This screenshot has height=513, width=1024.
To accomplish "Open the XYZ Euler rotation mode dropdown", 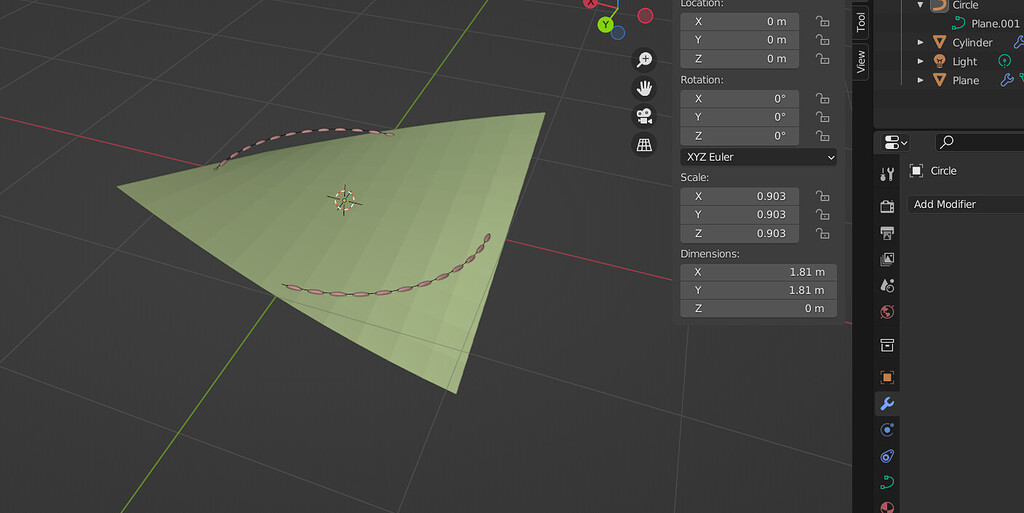I will pos(758,157).
